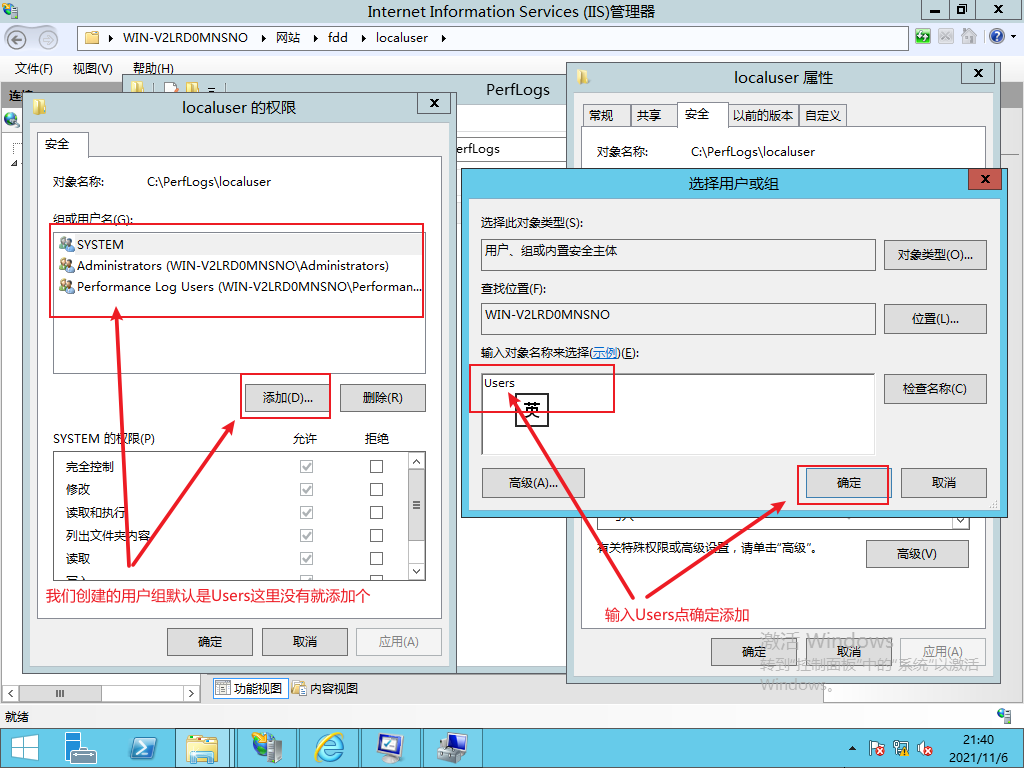Launch Internet Explorer from the taskbar
Viewport: 1024px width, 768px height.
click(330, 748)
